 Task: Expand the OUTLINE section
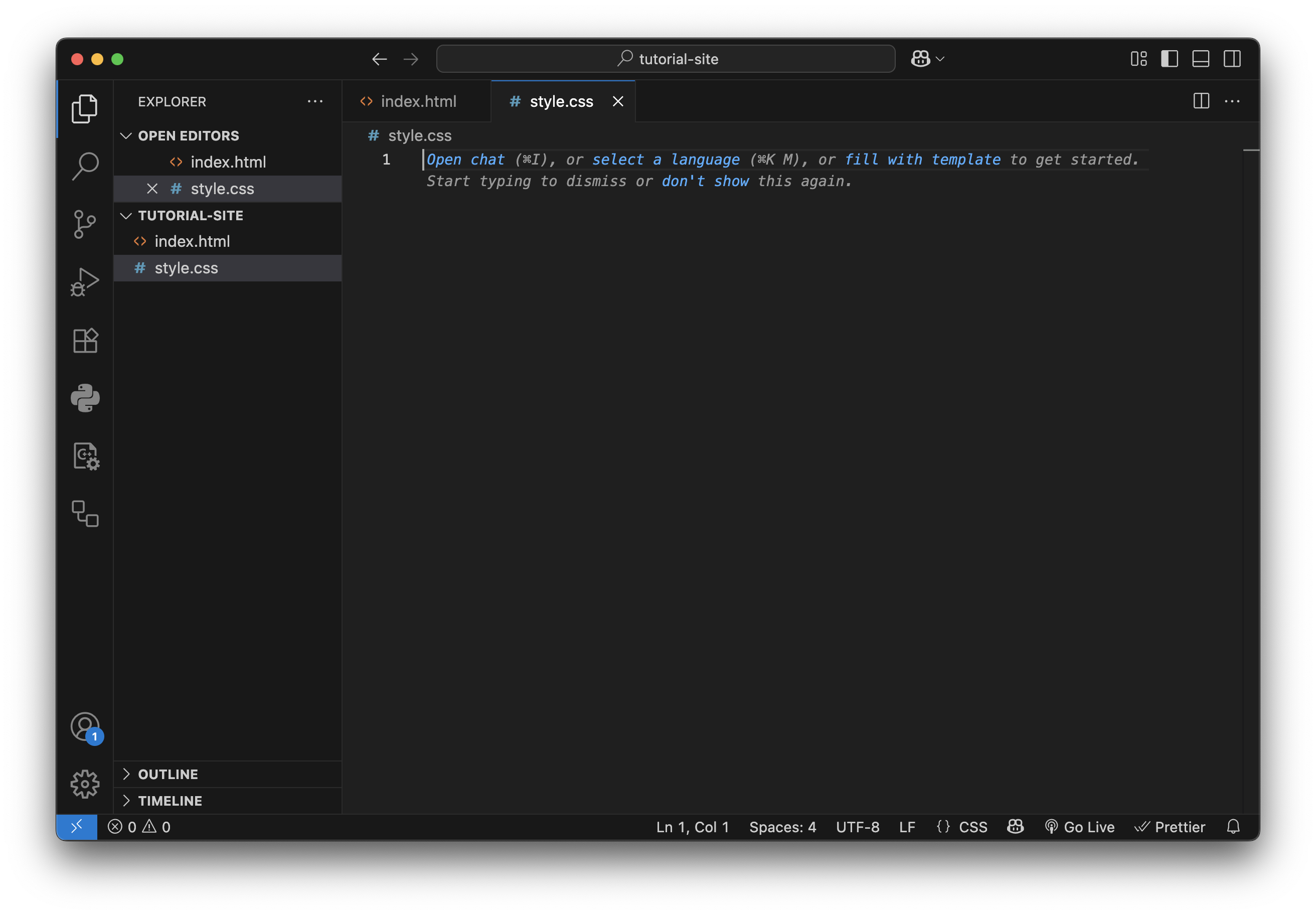pos(228,774)
